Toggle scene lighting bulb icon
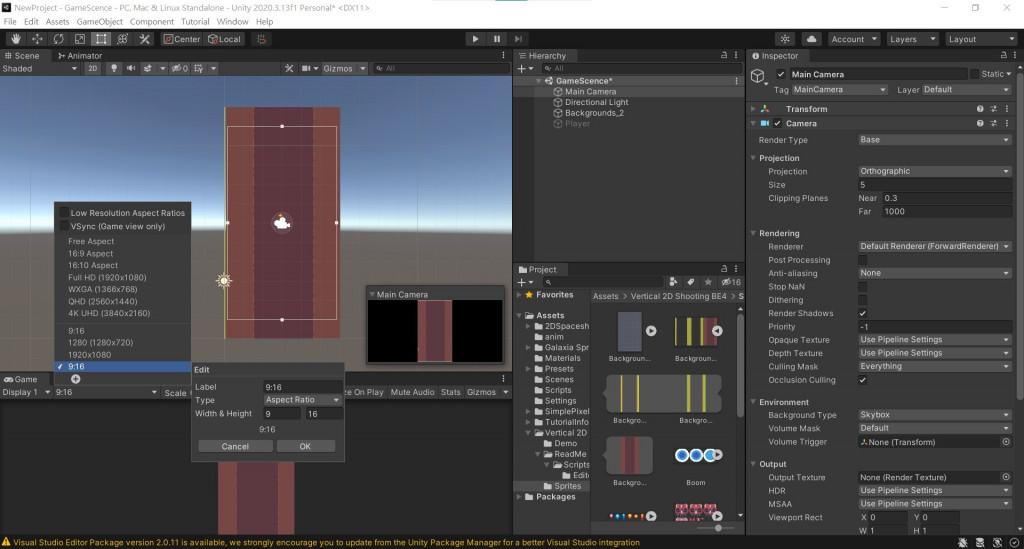Image resolution: width=1024 pixels, height=549 pixels. click(x=114, y=69)
